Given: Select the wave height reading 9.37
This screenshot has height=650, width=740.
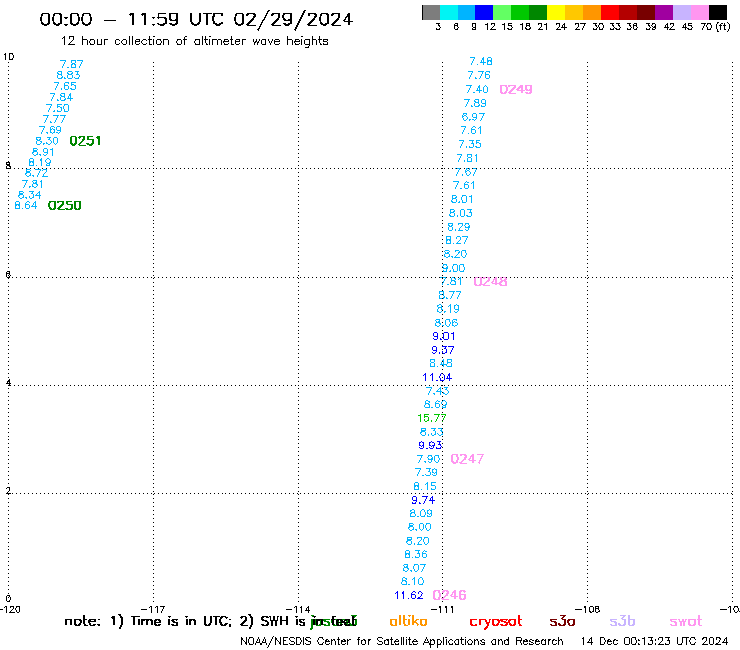Looking at the screenshot, I should click(443, 350).
